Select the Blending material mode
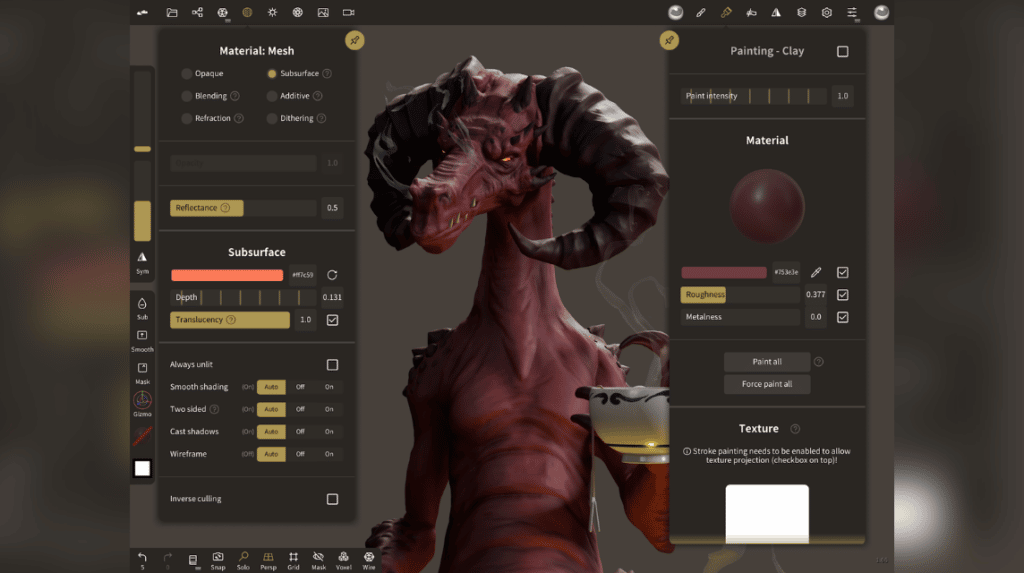This screenshot has width=1024, height=573. (204, 96)
